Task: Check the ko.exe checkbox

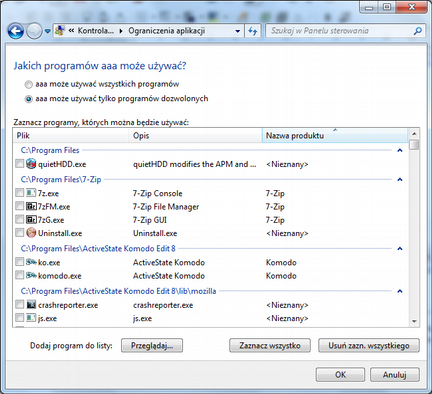Action: point(20,262)
